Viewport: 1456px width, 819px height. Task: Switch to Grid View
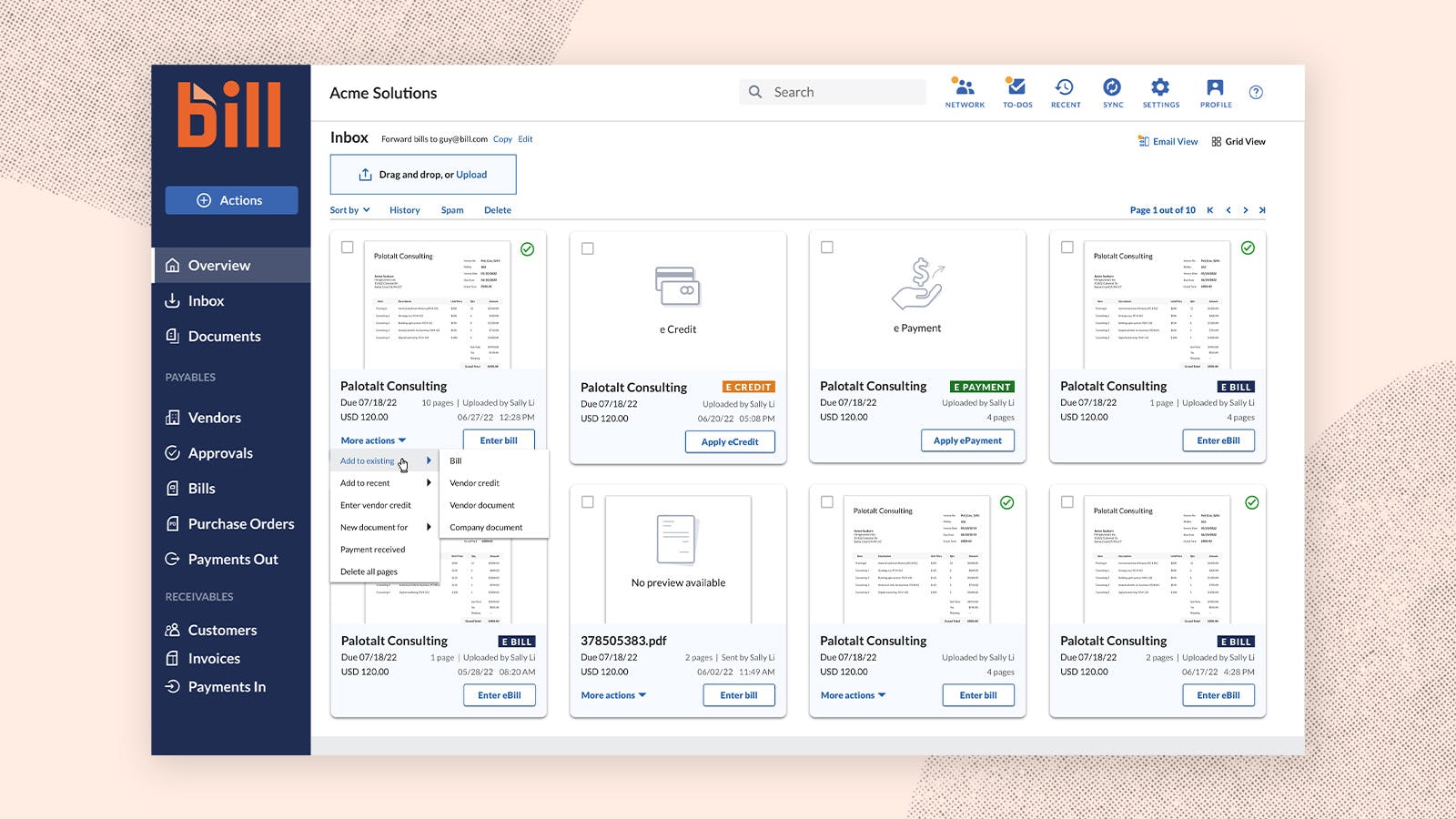pyautogui.click(x=1239, y=141)
